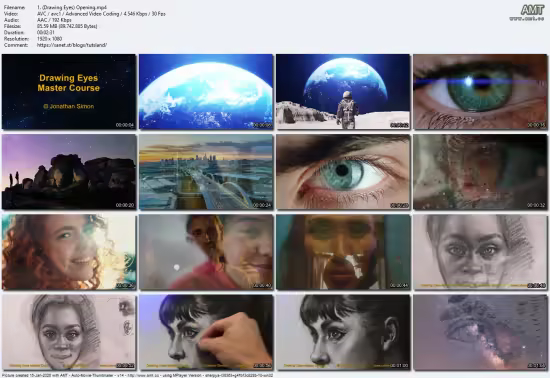Screen dimensions: 550x378
Task: Select the pencil portrait sketch thumbnail at 00:00:48
Action: click(x=480, y=252)
